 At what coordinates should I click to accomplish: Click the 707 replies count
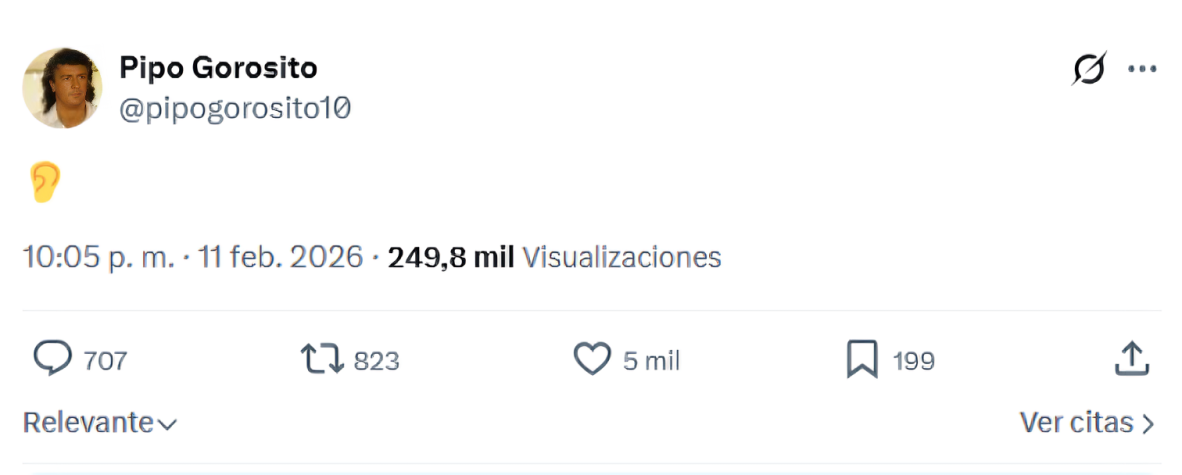105,360
